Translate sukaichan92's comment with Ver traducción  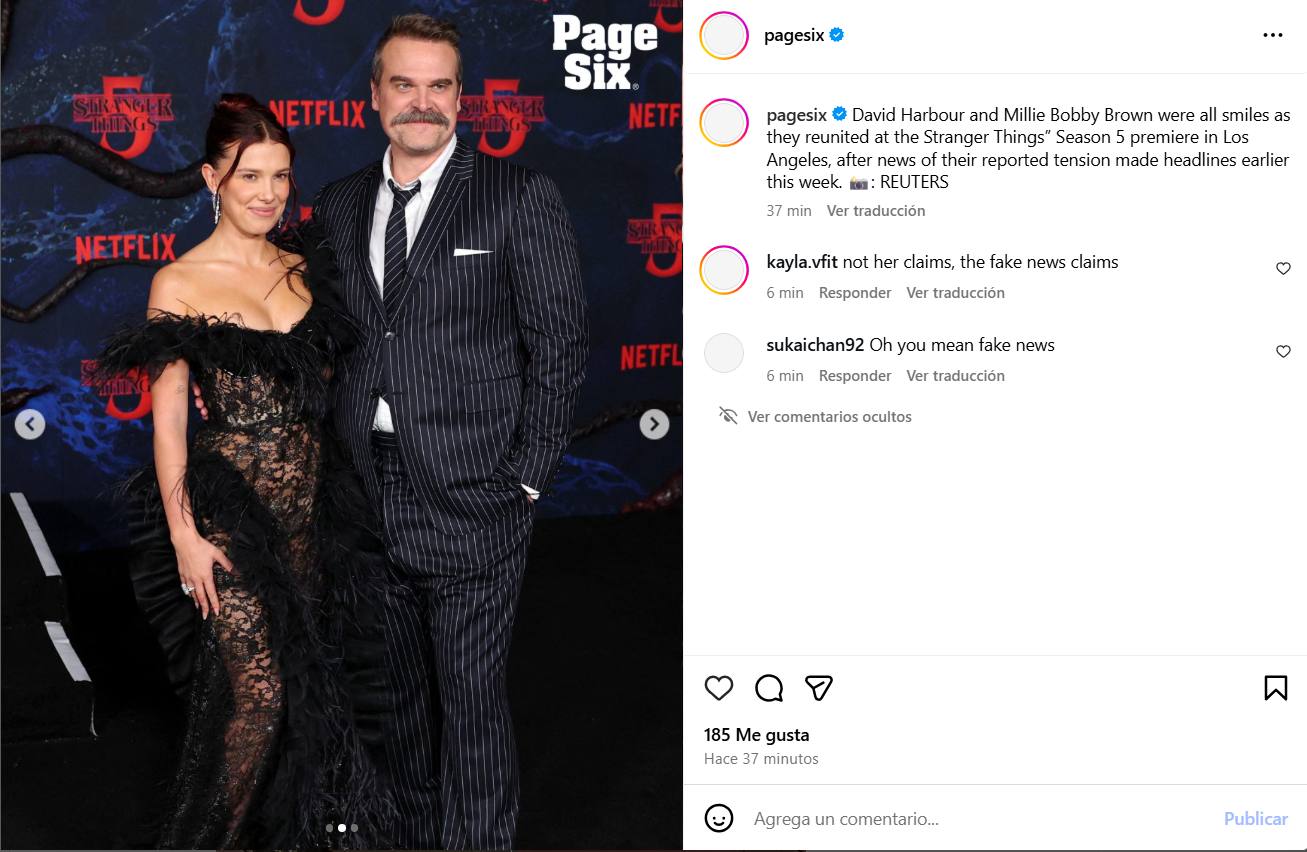(x=956, y=376)
